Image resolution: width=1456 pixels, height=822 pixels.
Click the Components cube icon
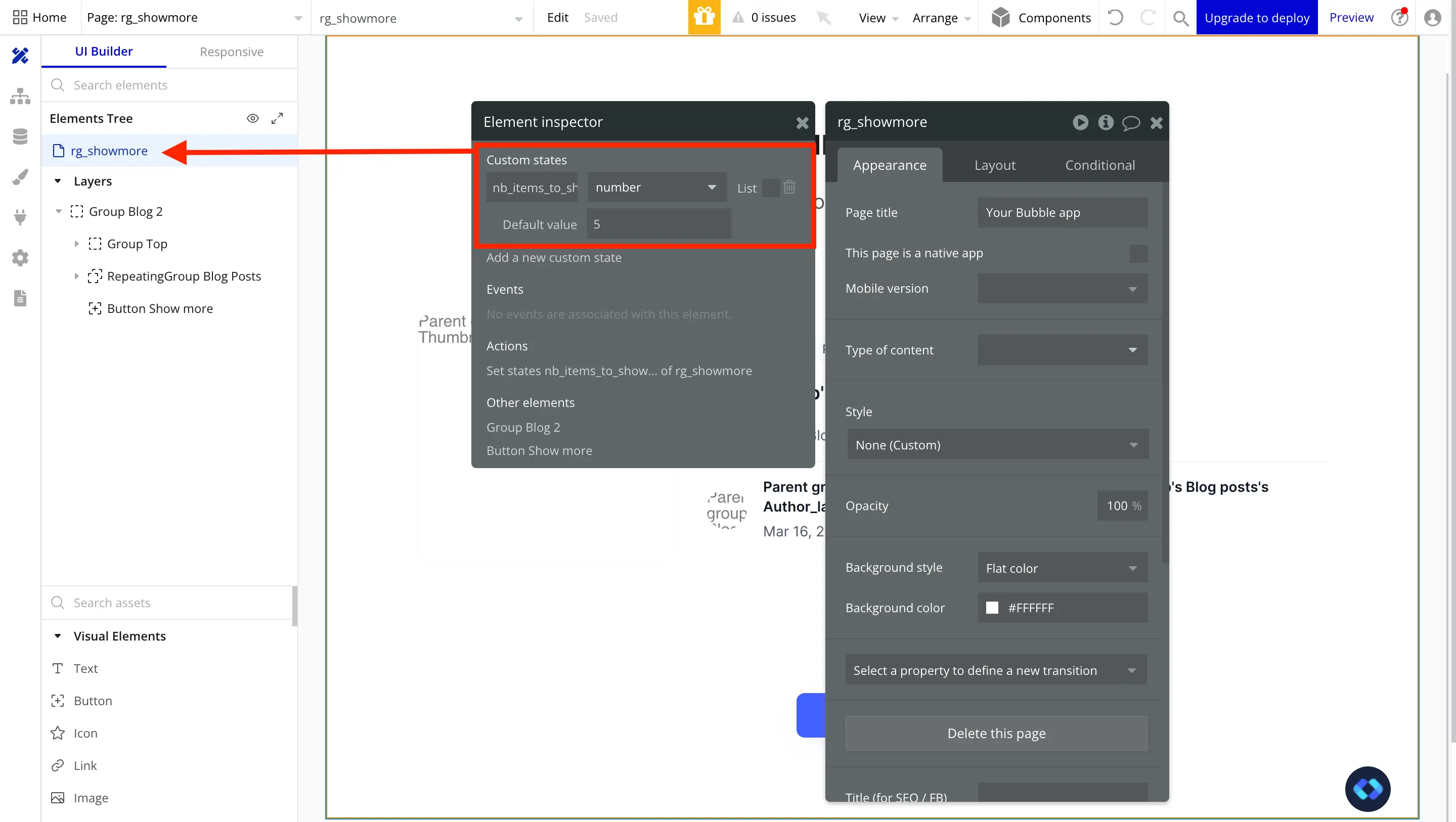1000,18
